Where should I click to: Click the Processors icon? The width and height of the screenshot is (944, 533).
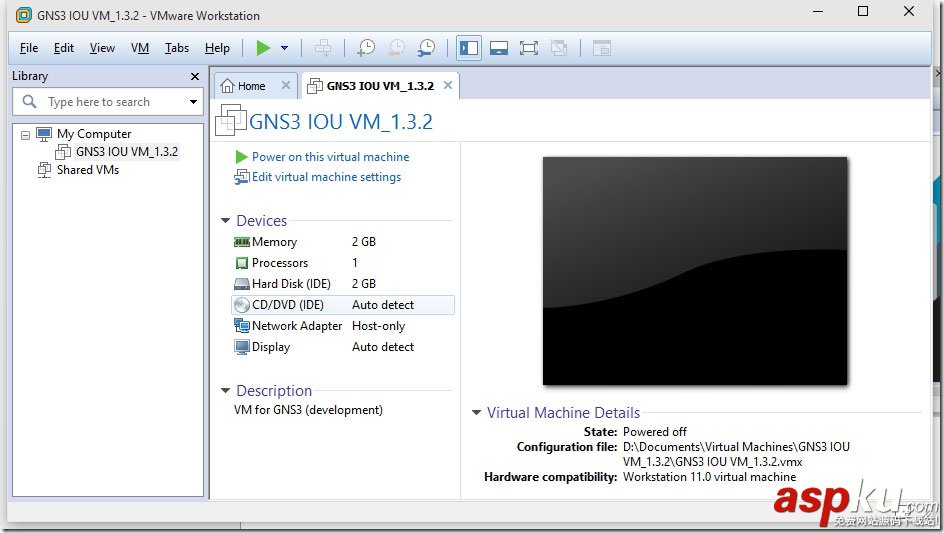click(x=241, y=263)
